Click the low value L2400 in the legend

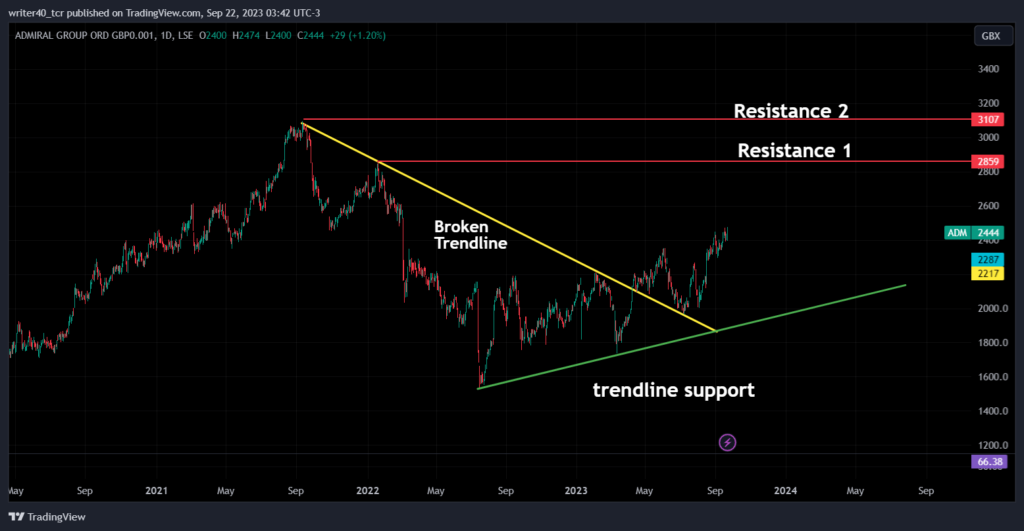[278, 35]
